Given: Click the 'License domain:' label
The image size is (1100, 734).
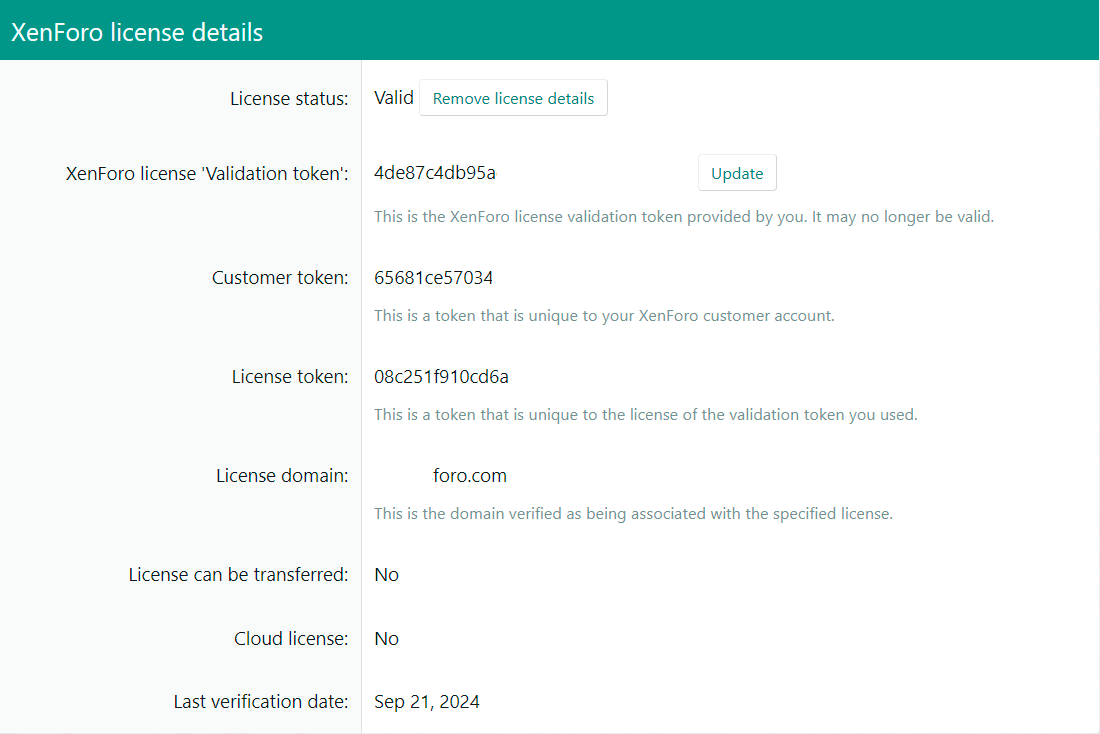Looking at the screenshot, I should [282, 476].
